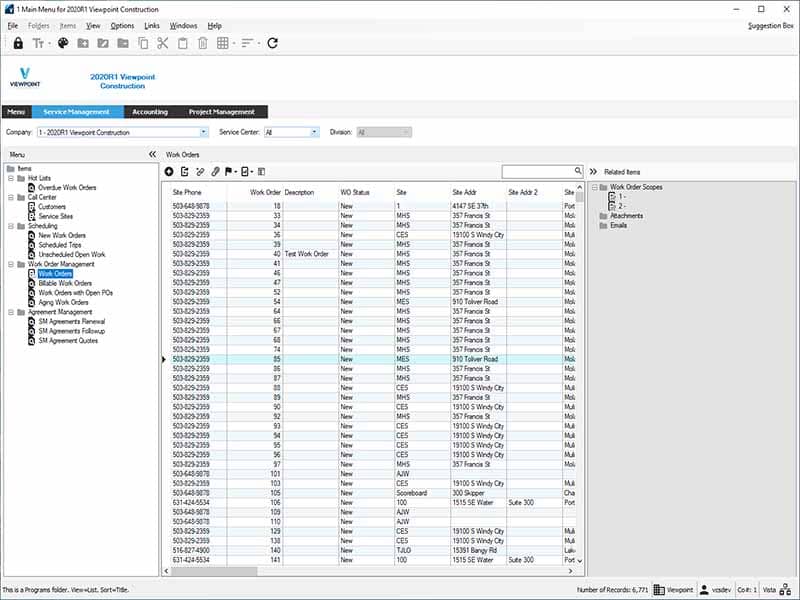Switch to the Accounting tab
The width and height of the screenshot is (800, 600).
tap(150, 112)
